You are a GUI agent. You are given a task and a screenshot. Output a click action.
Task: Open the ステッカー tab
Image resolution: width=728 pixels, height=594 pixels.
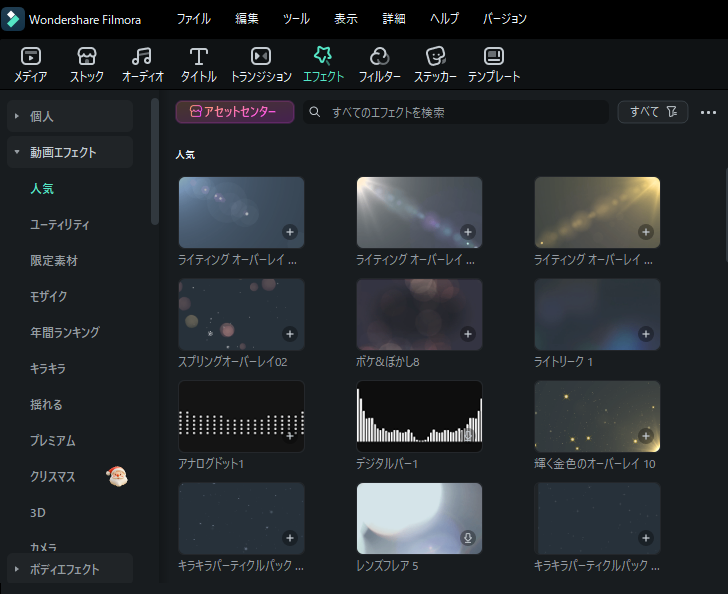pyautogui.click(x=436, y=65)
